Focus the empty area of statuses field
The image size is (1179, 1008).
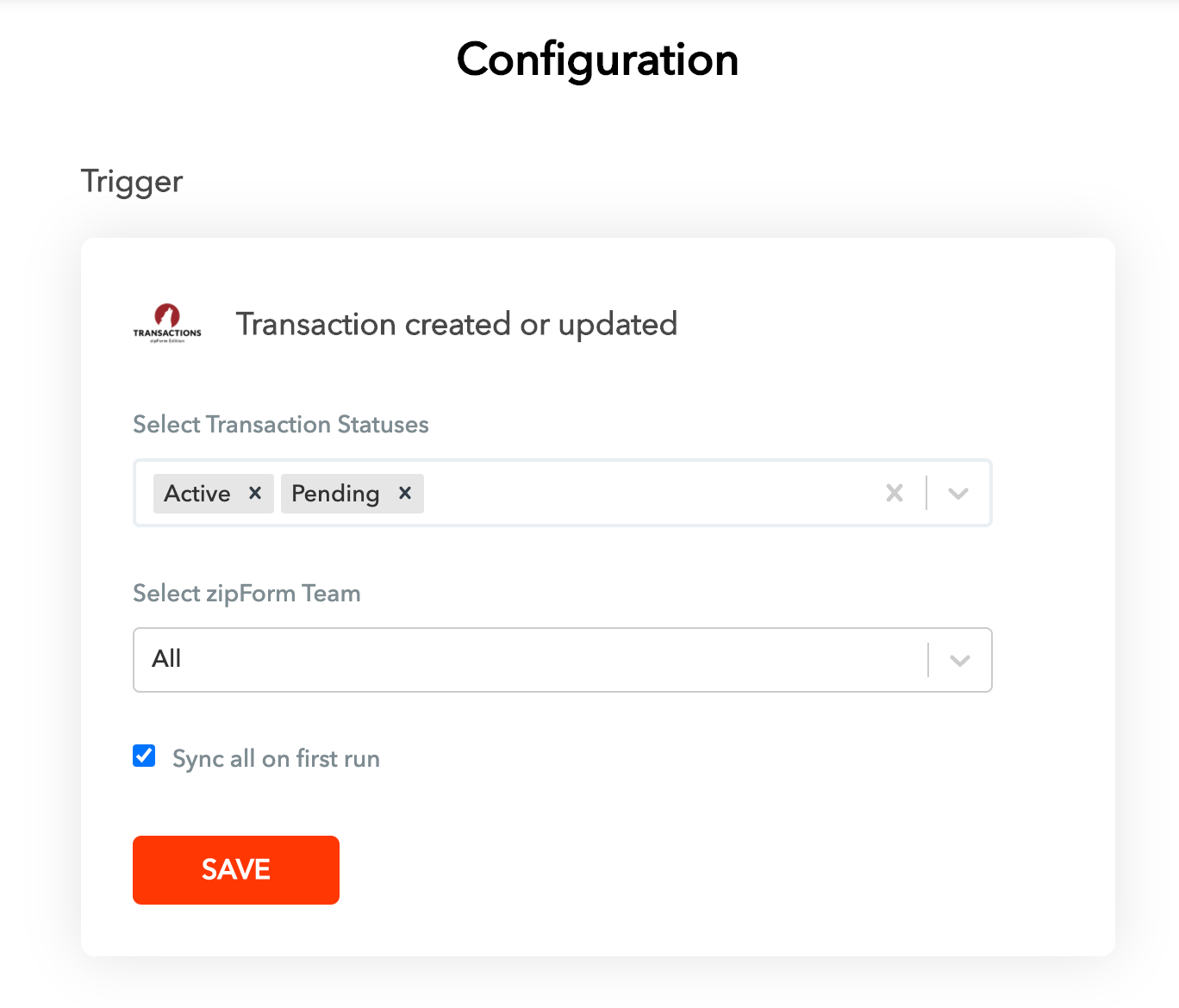point(646,493)
